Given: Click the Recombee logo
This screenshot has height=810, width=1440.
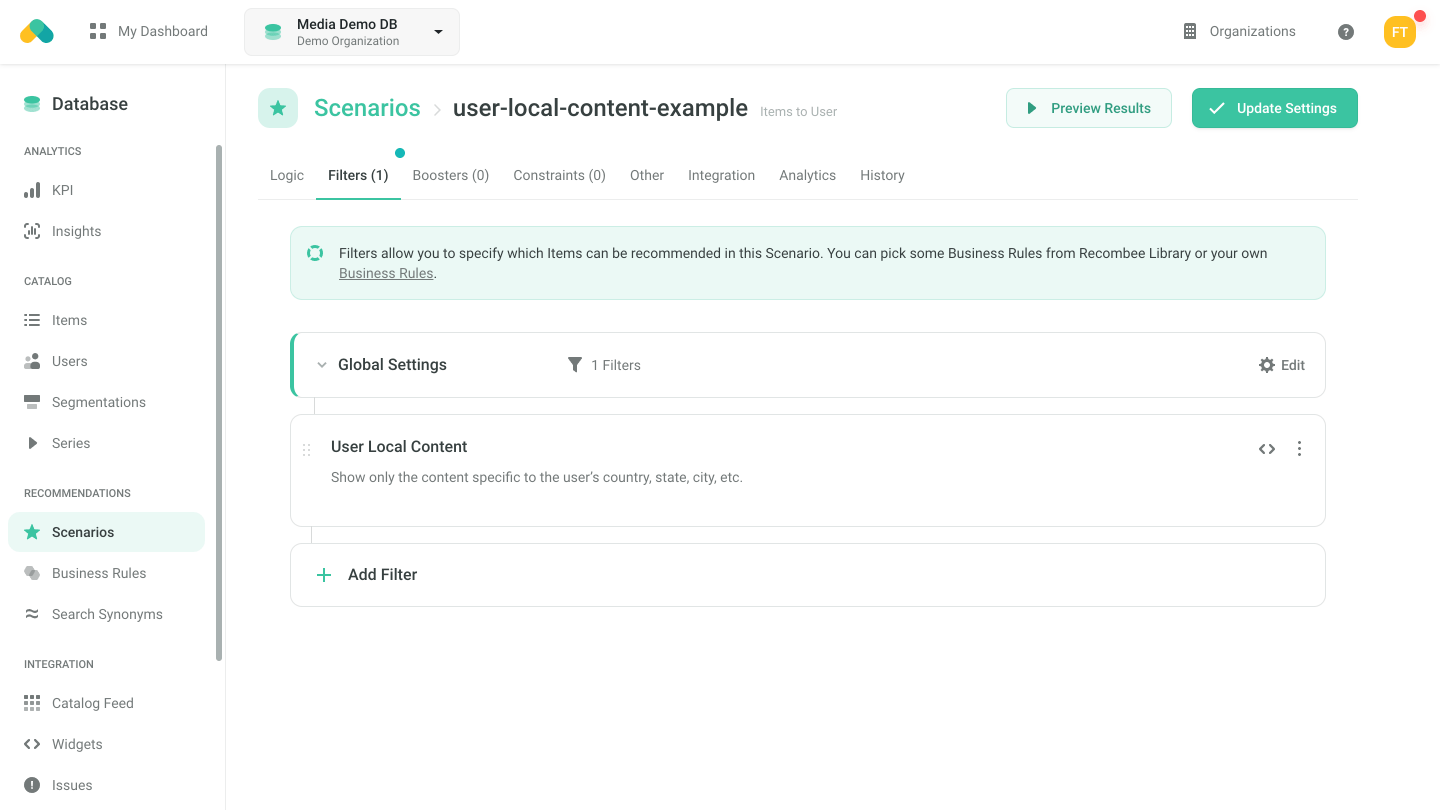Looking at the screenshot, I should click(37, 30).
